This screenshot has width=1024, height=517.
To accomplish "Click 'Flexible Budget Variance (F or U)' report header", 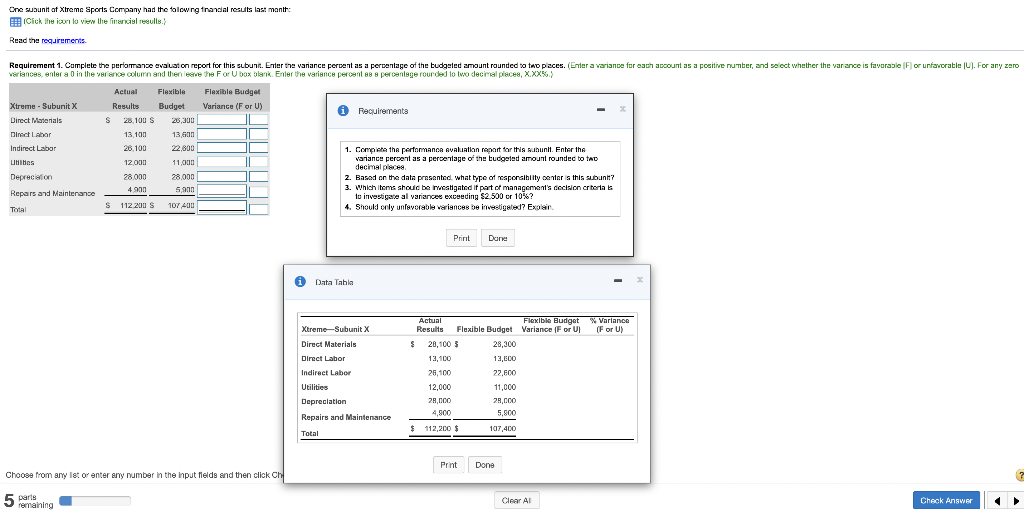I will click(232, 99).
